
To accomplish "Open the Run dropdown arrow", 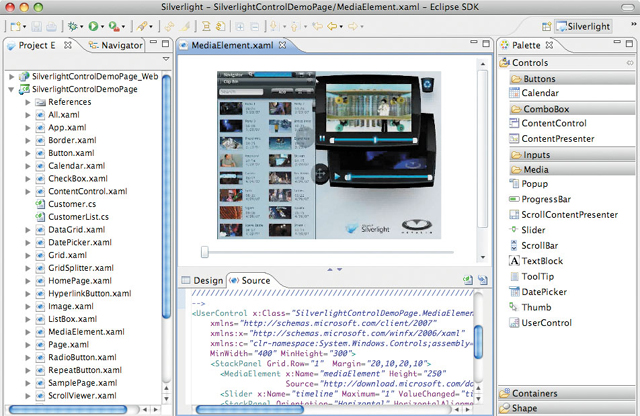I will [102, 27].
